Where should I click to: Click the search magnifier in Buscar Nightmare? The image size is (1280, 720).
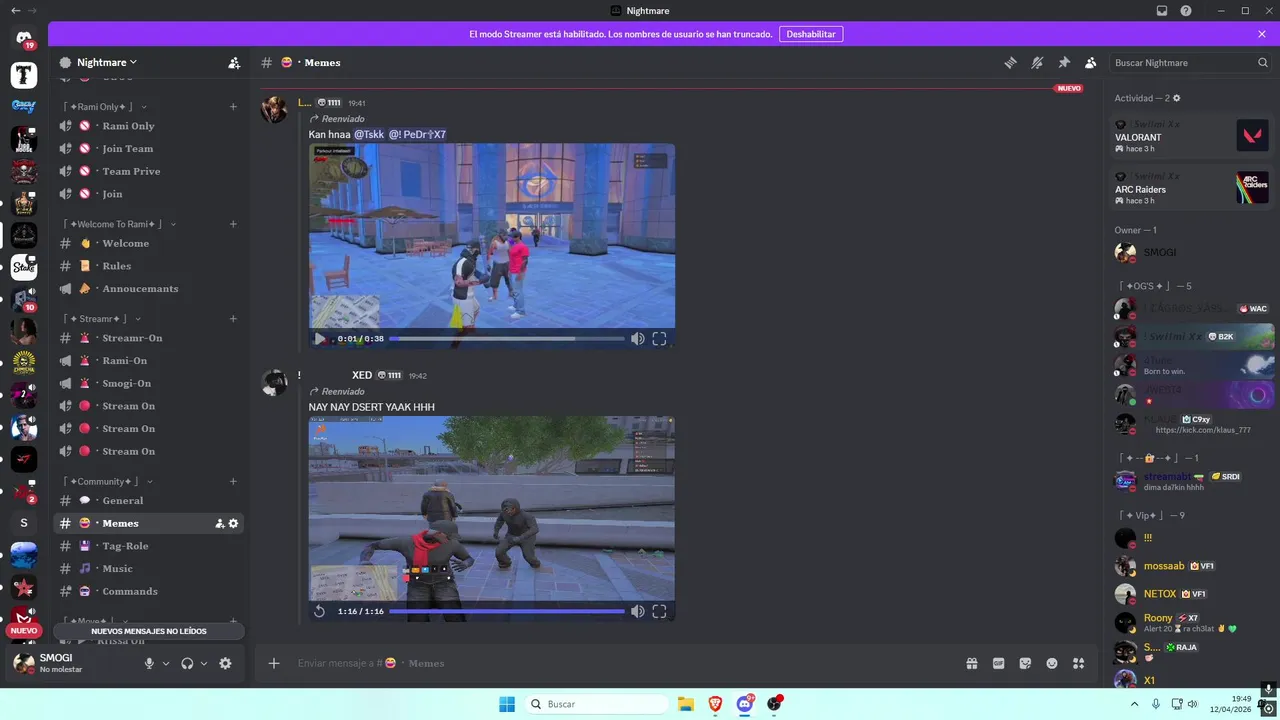click(x=1262, y=62)
